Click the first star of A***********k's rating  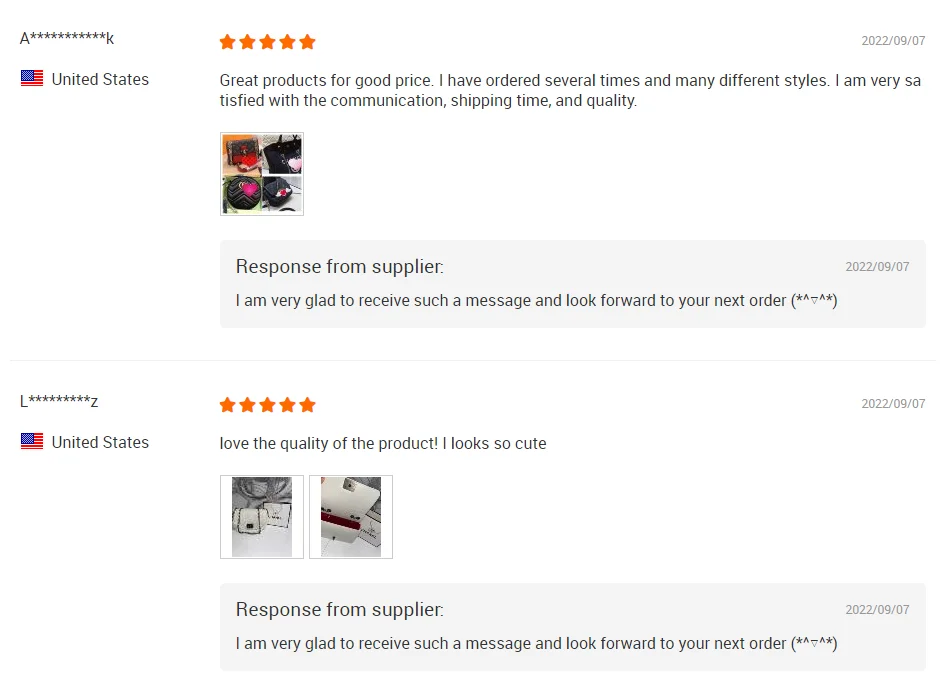(x=228, y=42)
